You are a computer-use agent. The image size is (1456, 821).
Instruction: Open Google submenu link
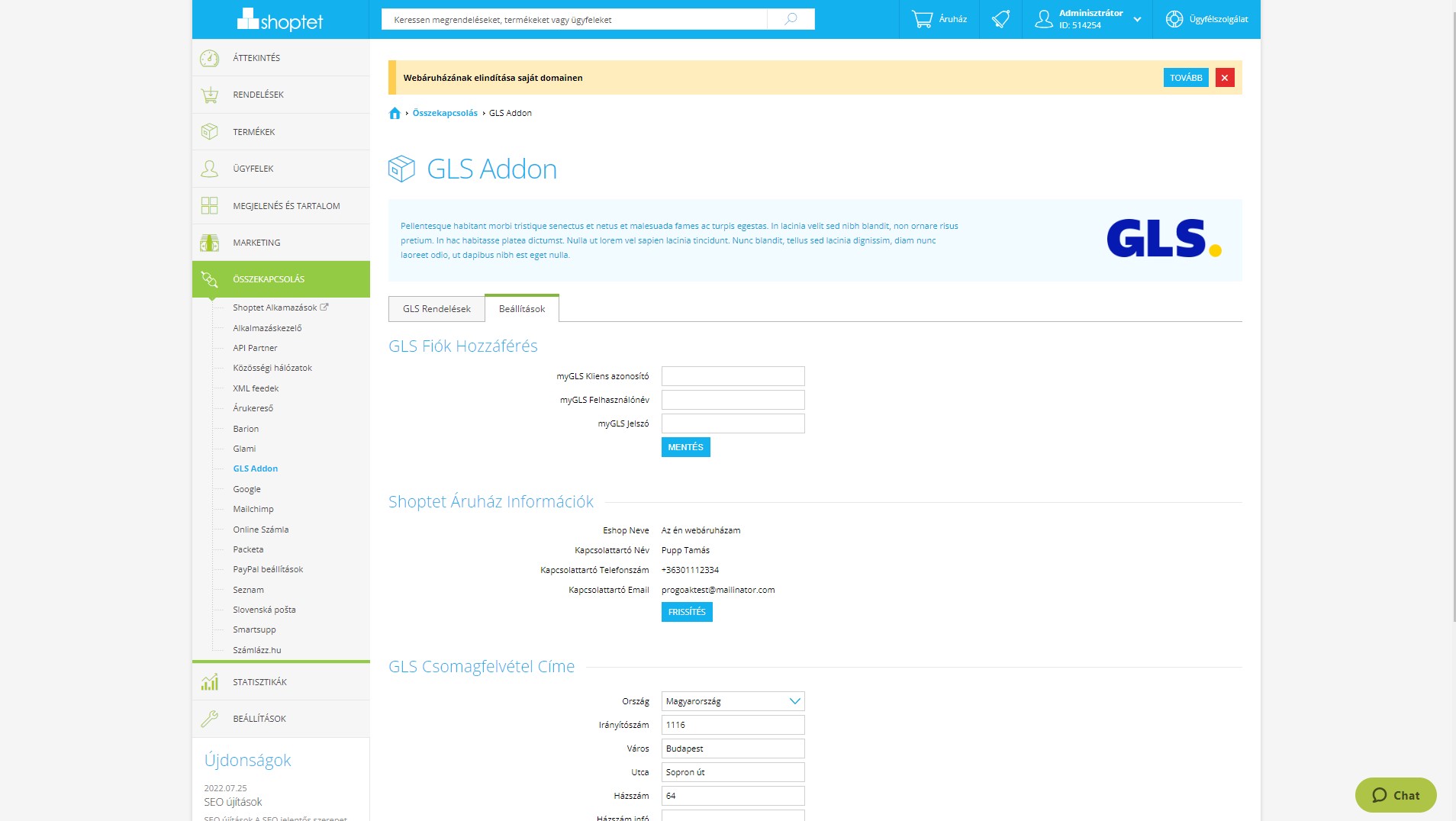246,489
